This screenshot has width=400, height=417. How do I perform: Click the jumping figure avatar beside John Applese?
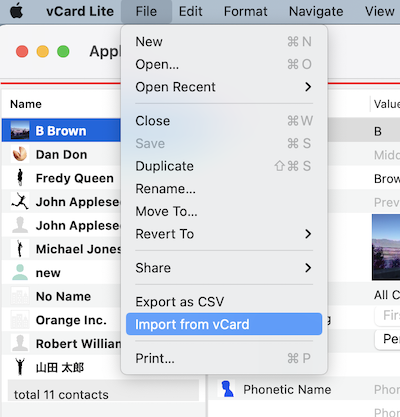point(20,201)
